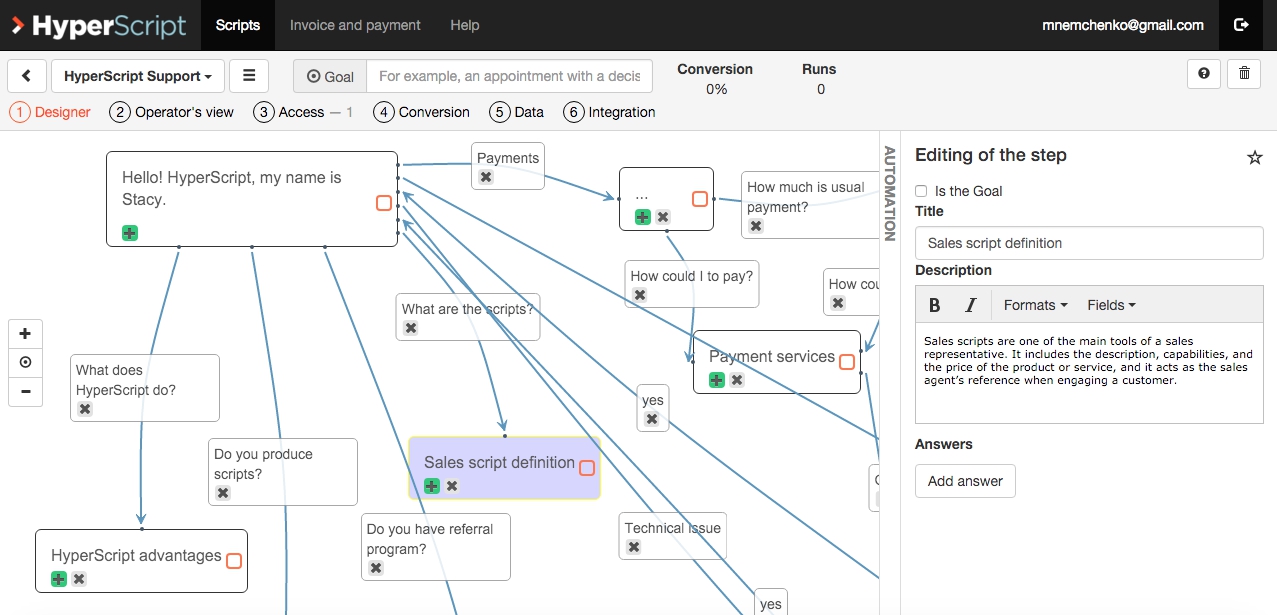Zoom in with the plus button

[25, 334]
